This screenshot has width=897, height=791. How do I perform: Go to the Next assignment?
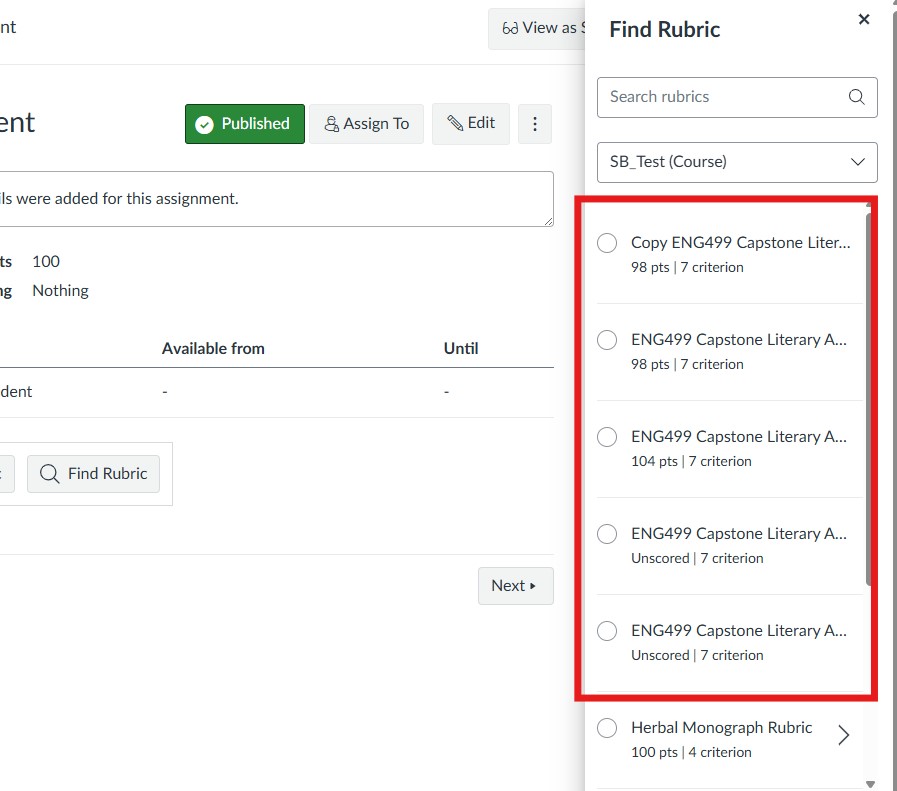click(515, 586)
